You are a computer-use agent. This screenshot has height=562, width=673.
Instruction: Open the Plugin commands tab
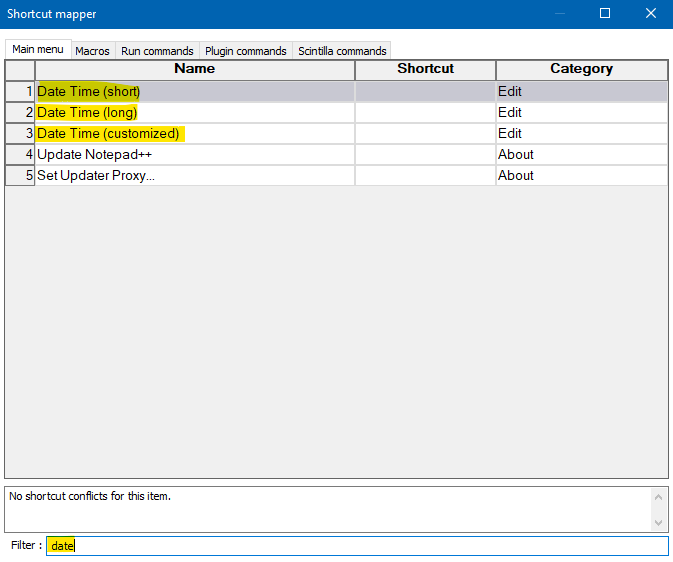click(x=246, y=51)
